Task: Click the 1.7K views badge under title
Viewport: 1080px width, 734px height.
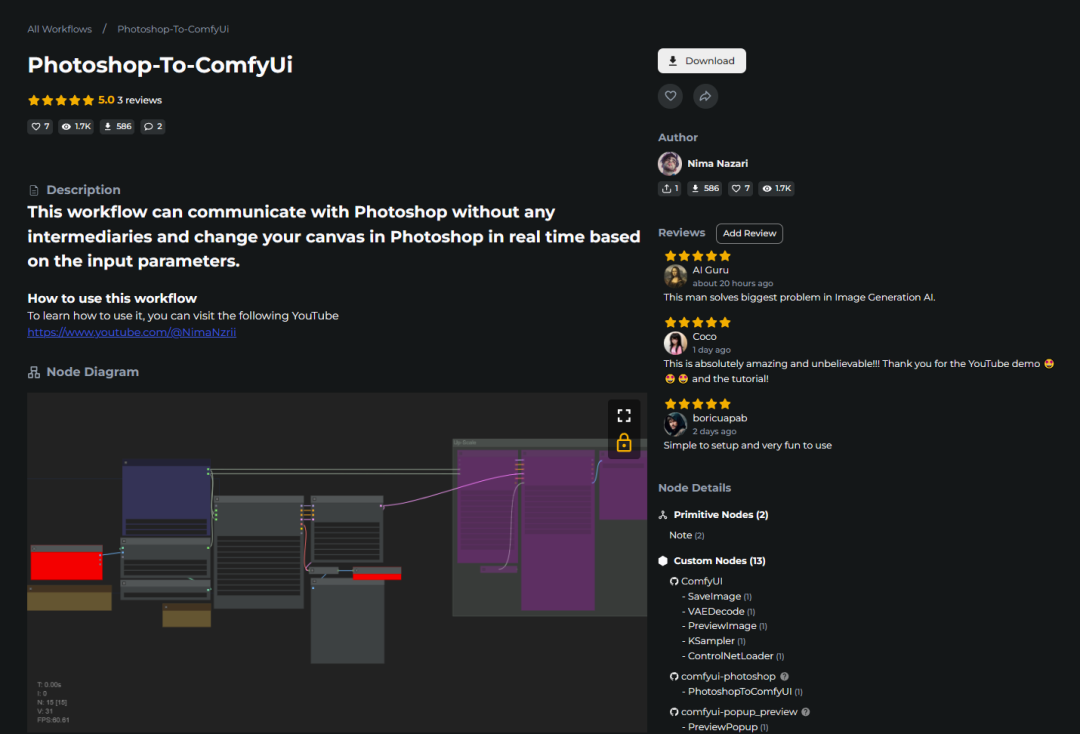Action: pyautogui.click(x=76, y=126)
